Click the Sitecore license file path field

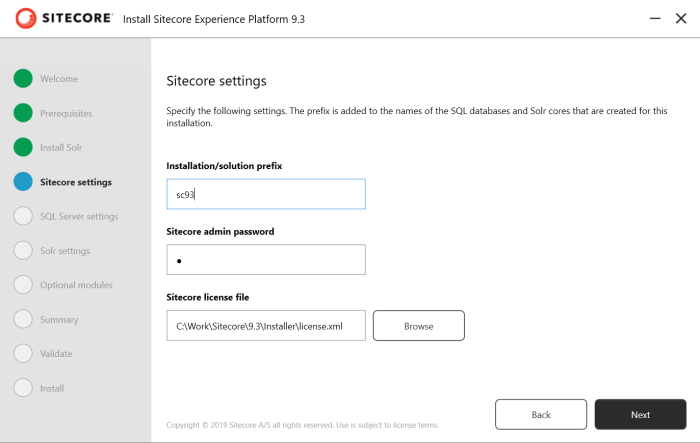pos(266,326)
